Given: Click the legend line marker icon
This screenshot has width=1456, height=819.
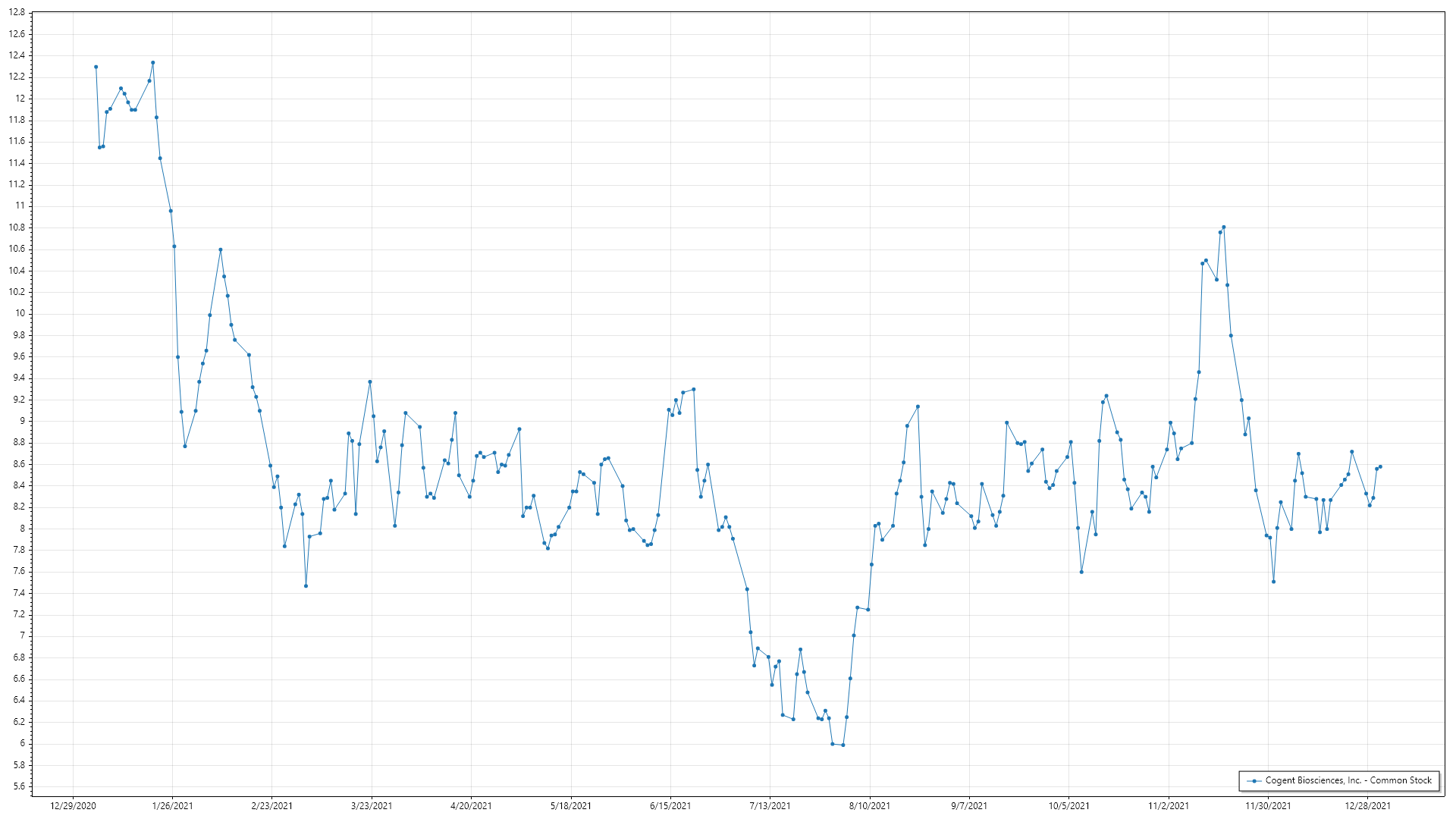Looking at the screenshot, I should click(x=1254, y=780).
